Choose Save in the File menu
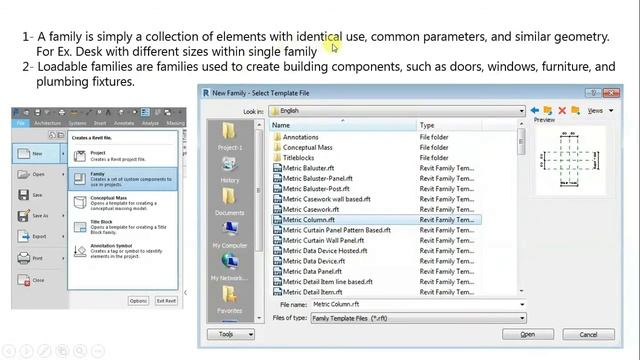640x360 pixels. pyautogui.click(x=39, y=195)
